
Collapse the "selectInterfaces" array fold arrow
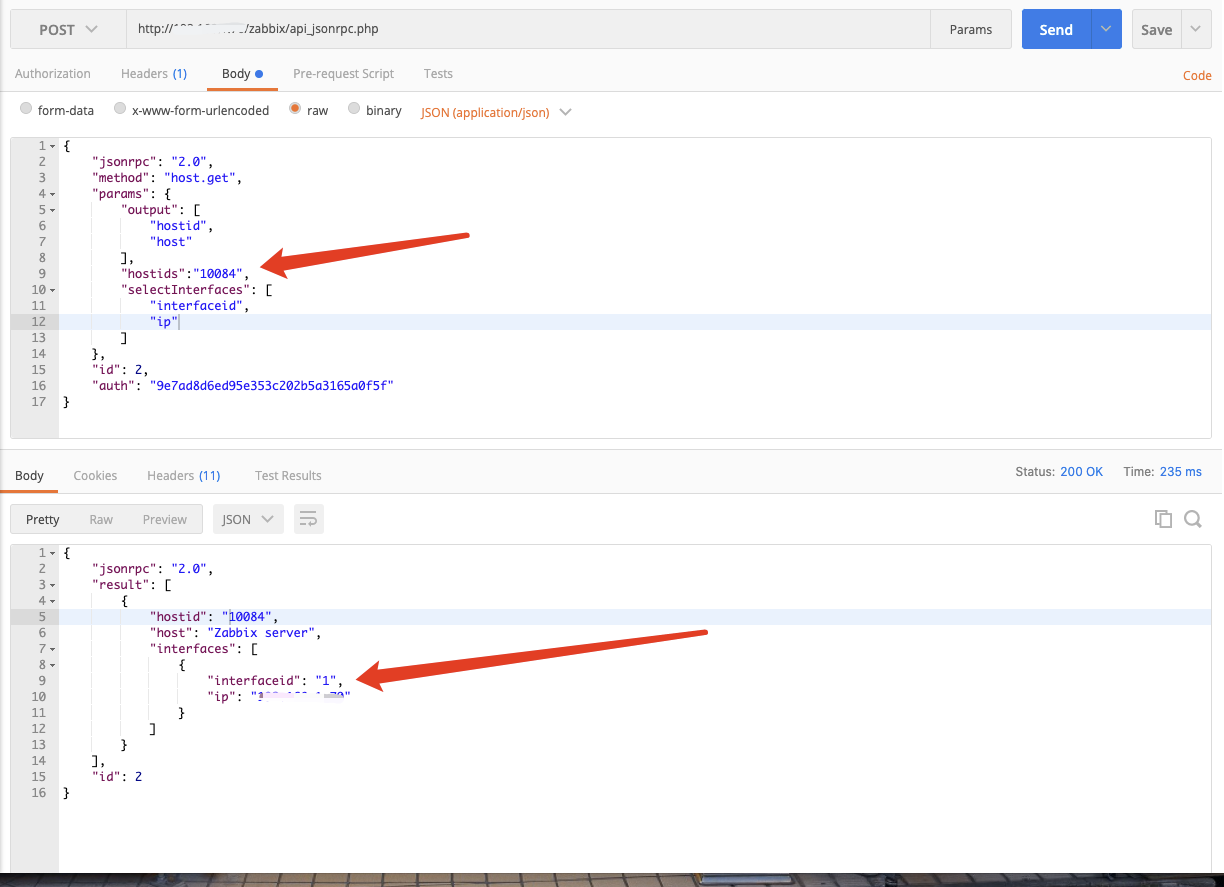(x=52, y=290)
